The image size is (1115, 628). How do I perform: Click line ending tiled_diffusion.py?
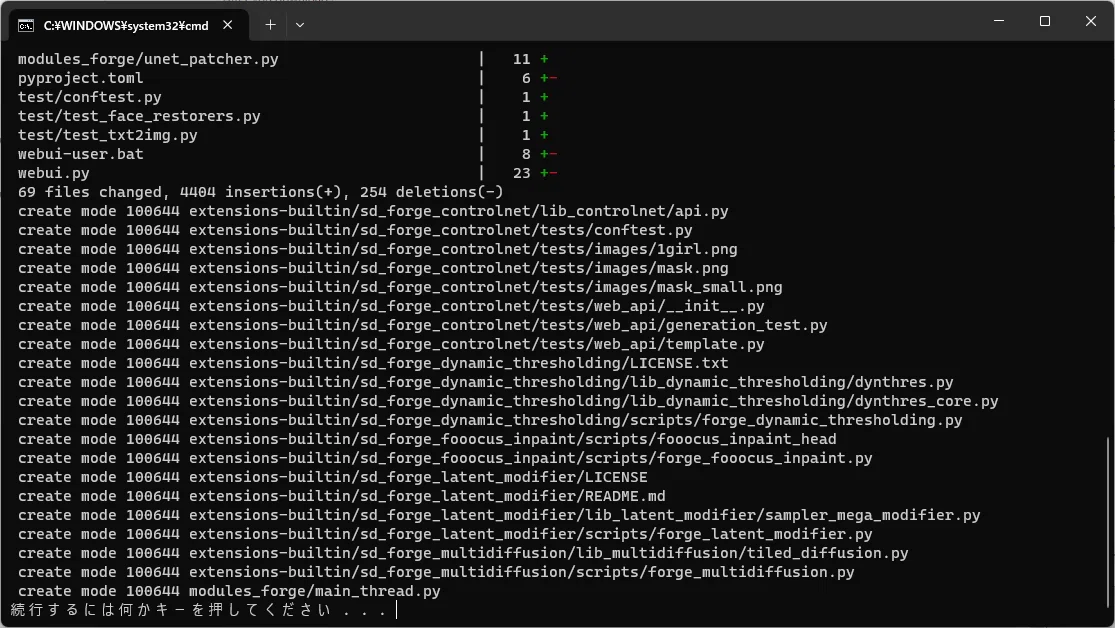463,553
